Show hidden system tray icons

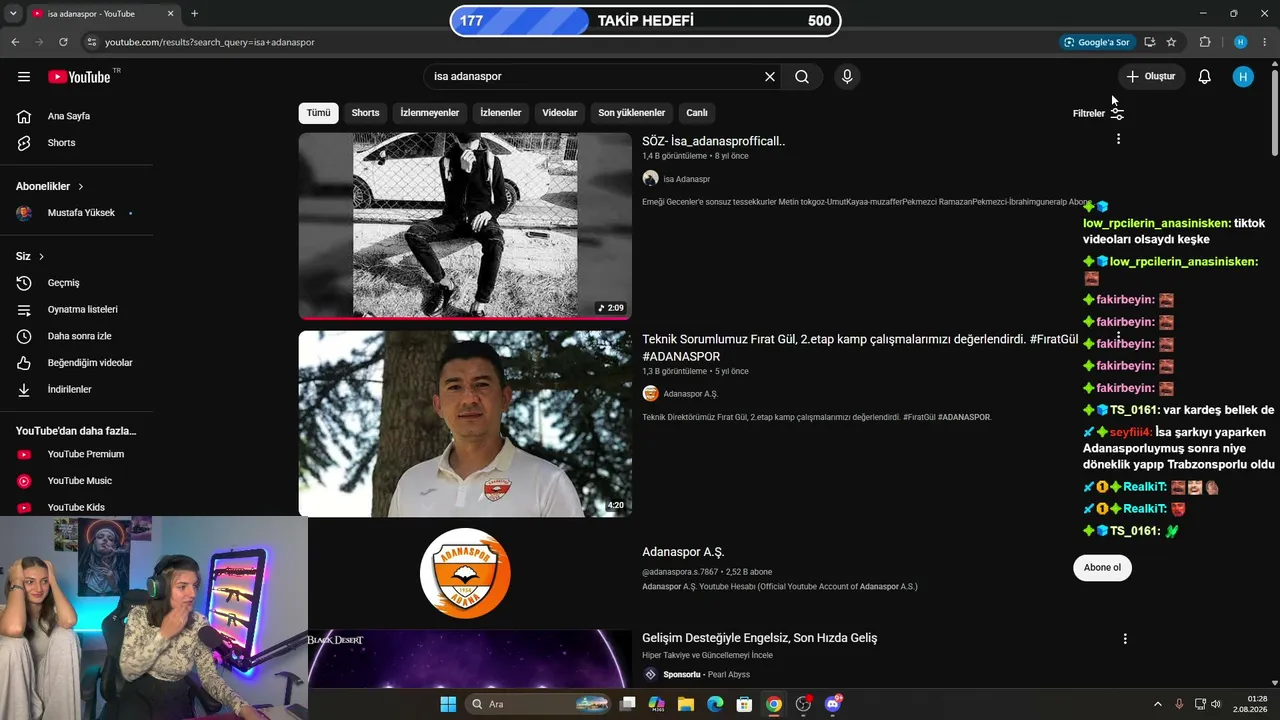click(1158, 704)
